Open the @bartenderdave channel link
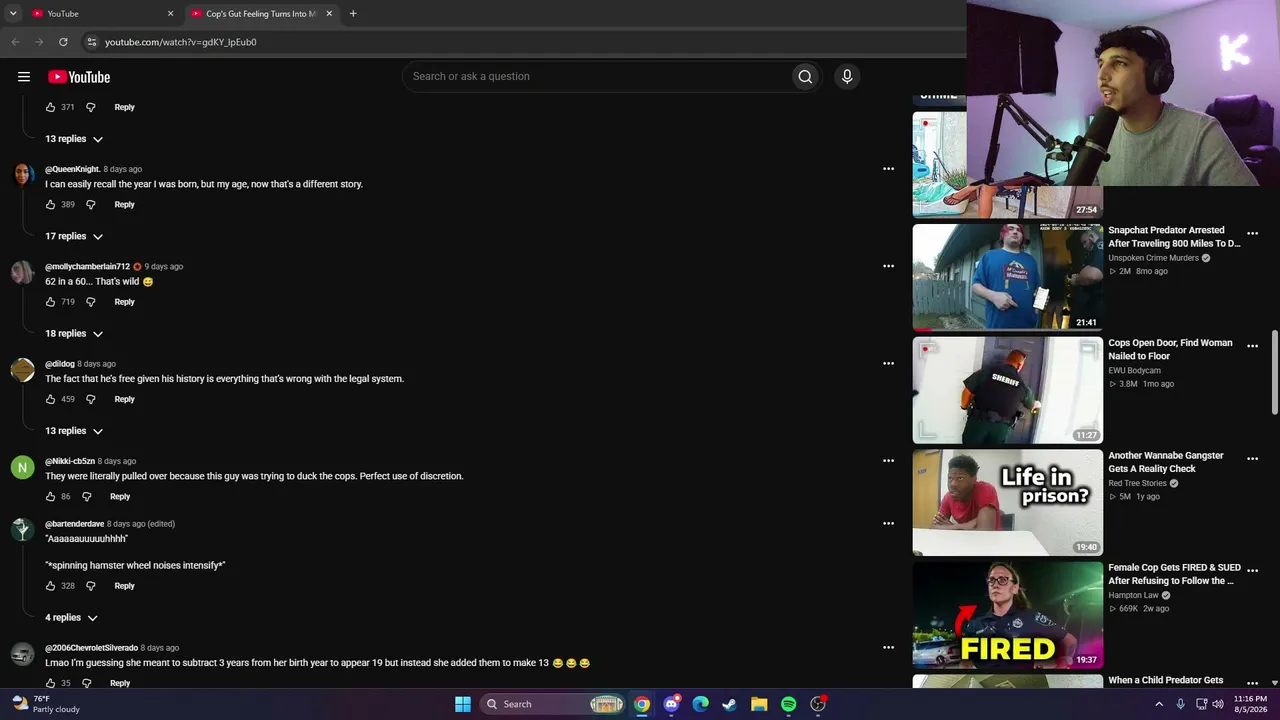 tap(74, 524)
